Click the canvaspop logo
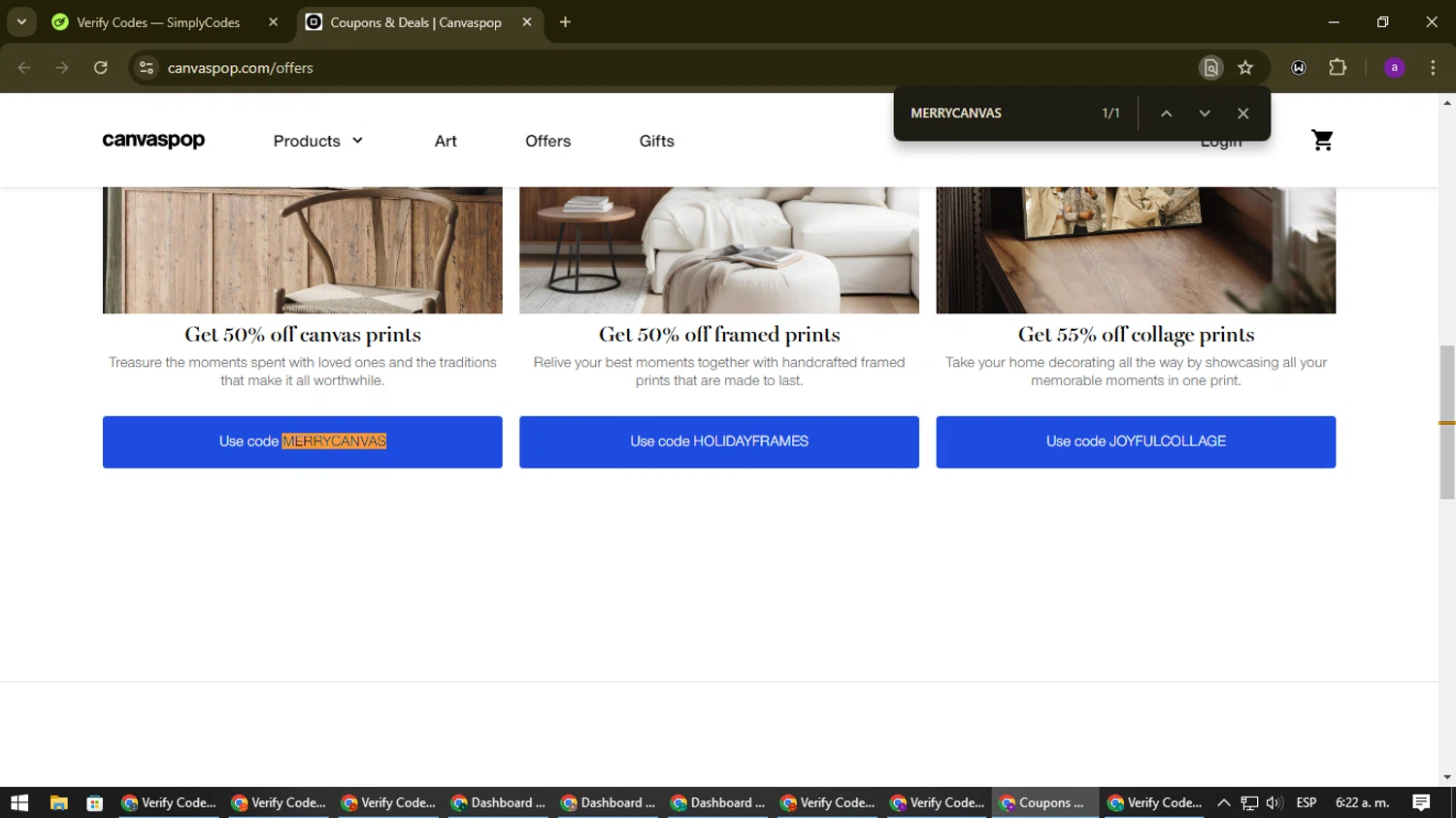The width and height of the screenshot is (1456, 818). tap(153, 141)
